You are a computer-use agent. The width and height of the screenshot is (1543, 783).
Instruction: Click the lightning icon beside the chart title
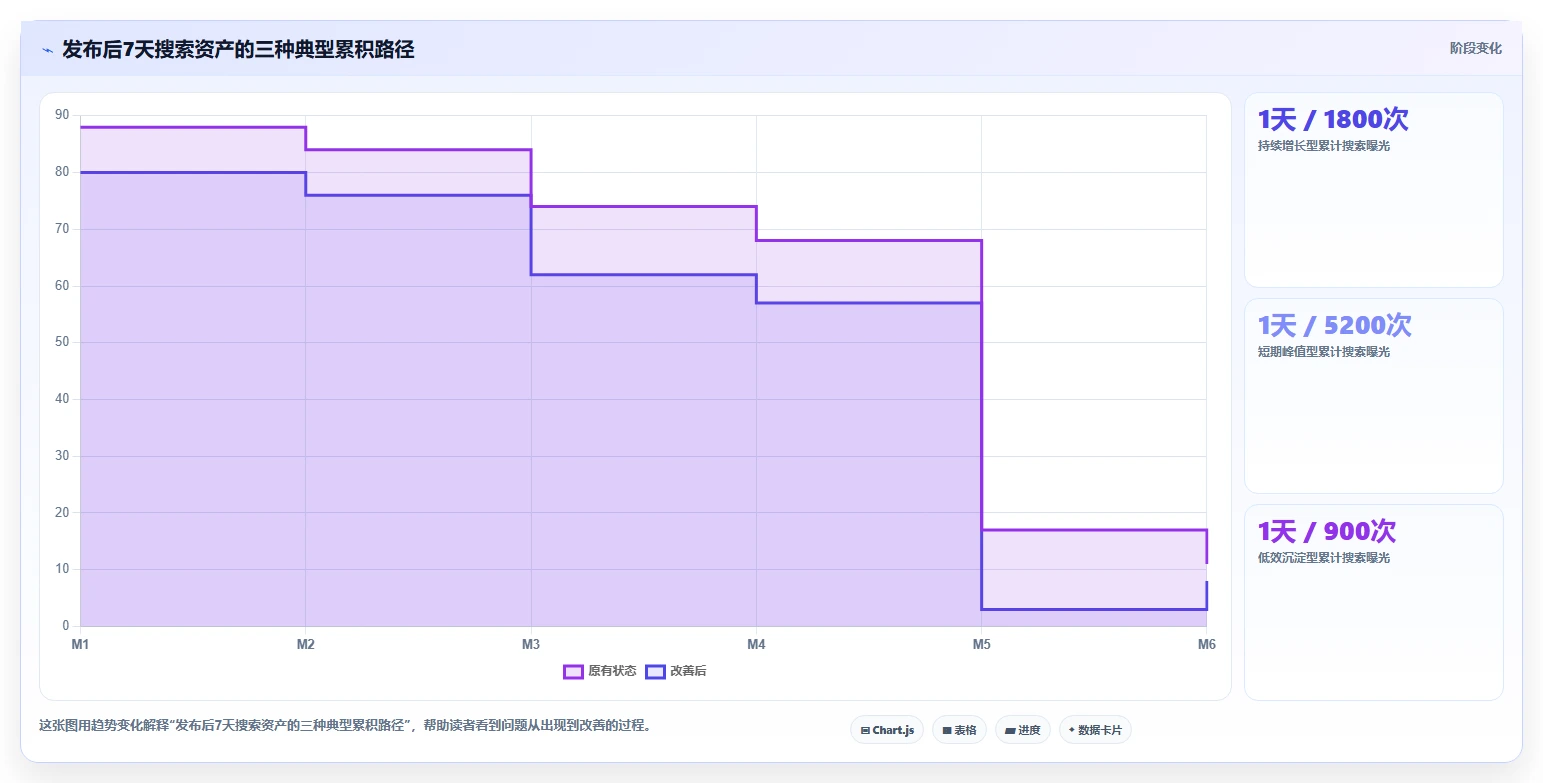pyautogui.click(x=47, y=50)
